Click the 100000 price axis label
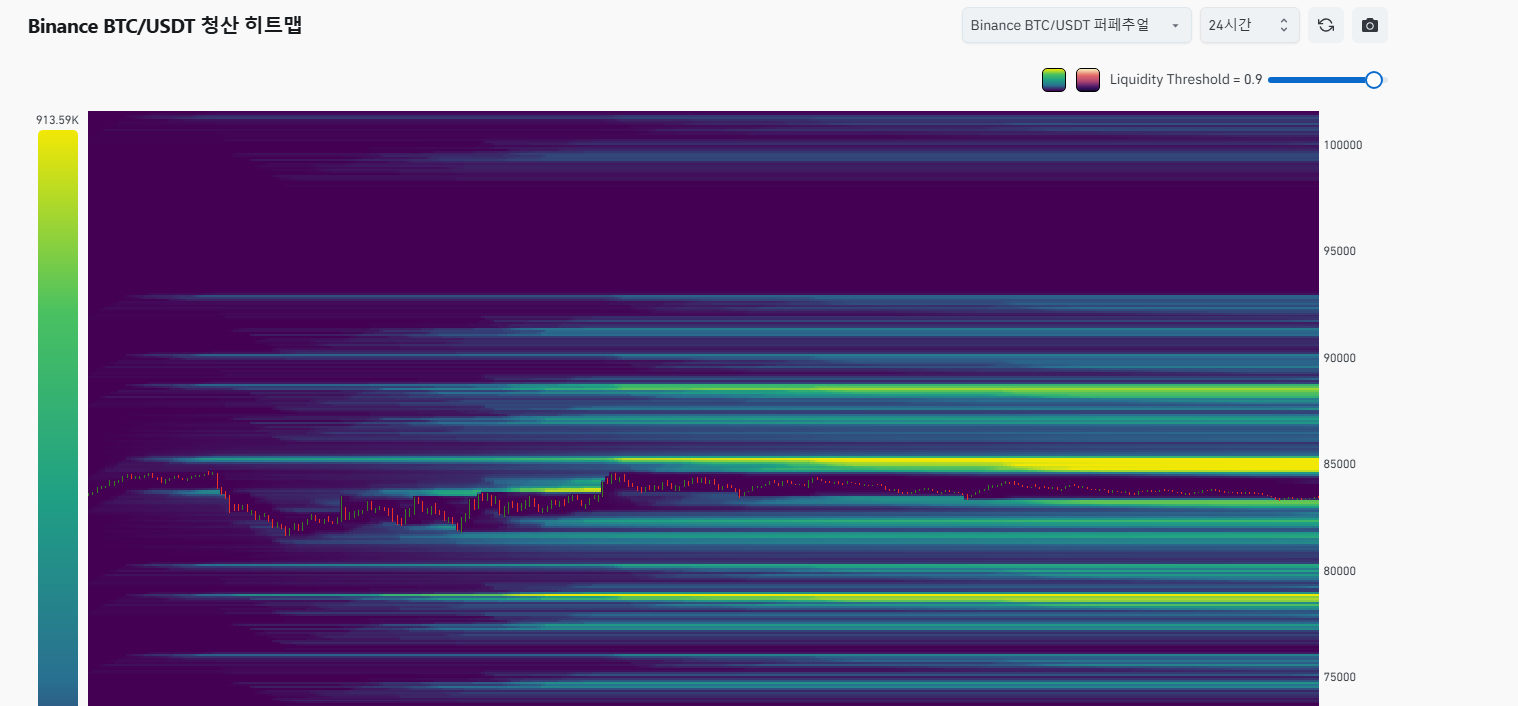The height and width of the screenshot is (706, 1518). (x=1343, y=145)
